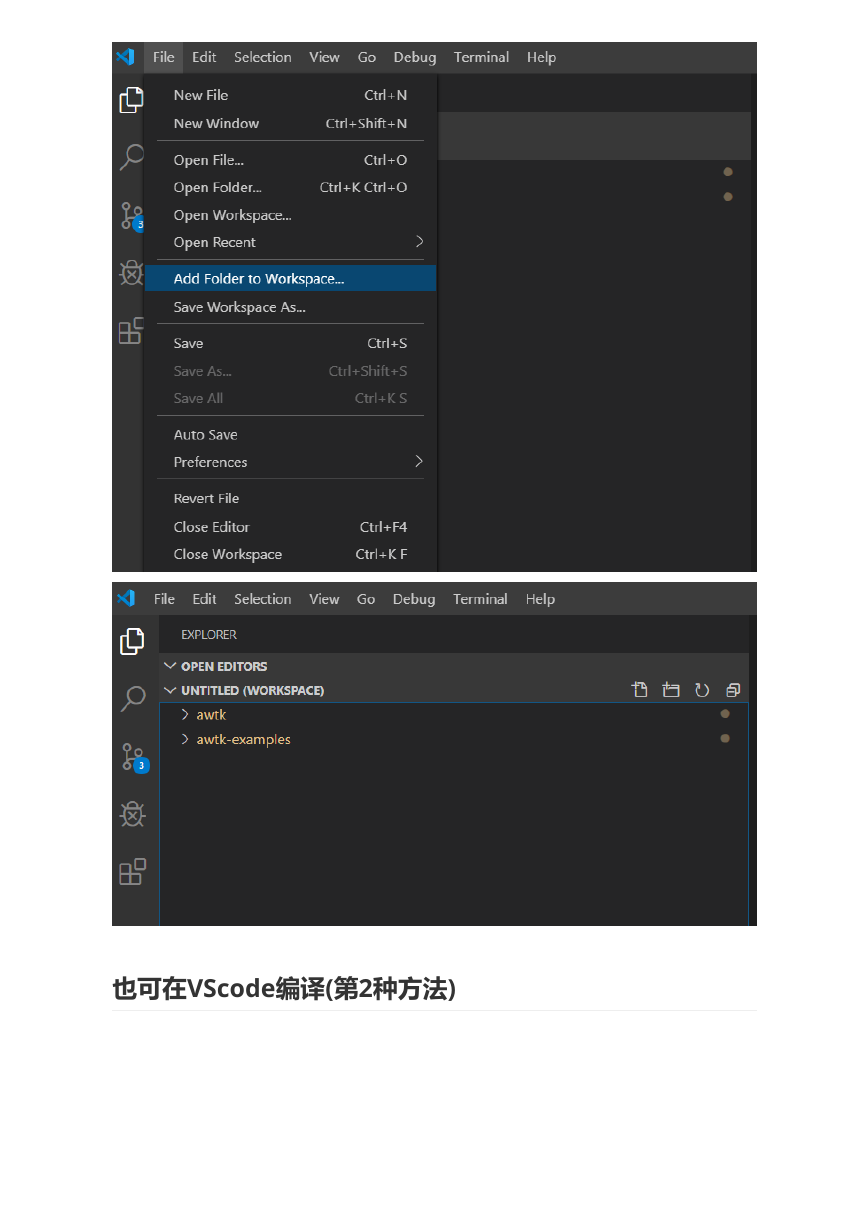Click Debug bug icon beside the open File menu

coord(131,273)
